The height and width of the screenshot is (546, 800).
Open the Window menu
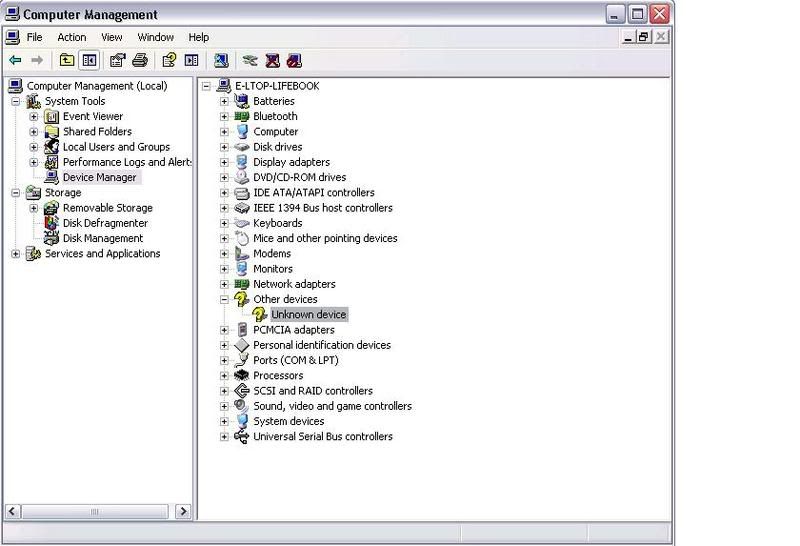coord(156,37)
